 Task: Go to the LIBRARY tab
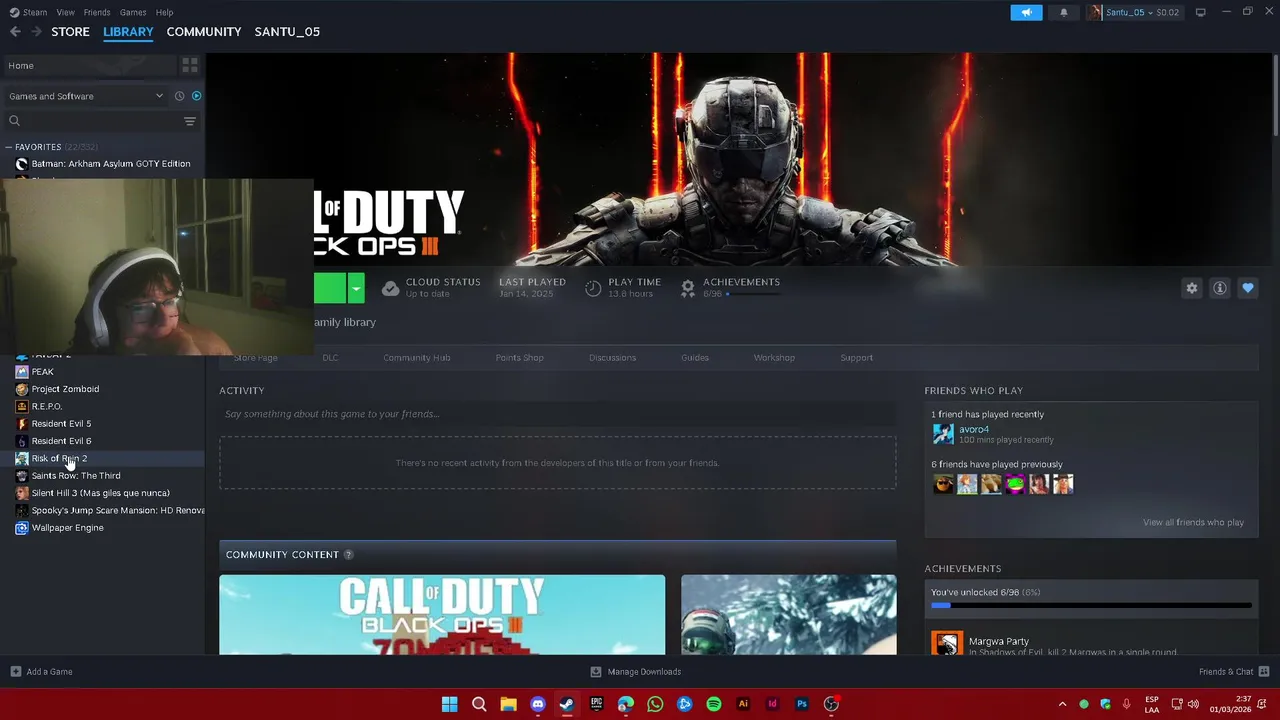click(128, 32)
